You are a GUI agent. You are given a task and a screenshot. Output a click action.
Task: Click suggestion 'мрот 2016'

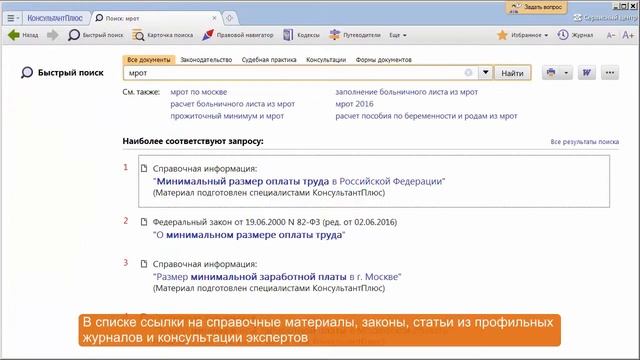[354, 104]
